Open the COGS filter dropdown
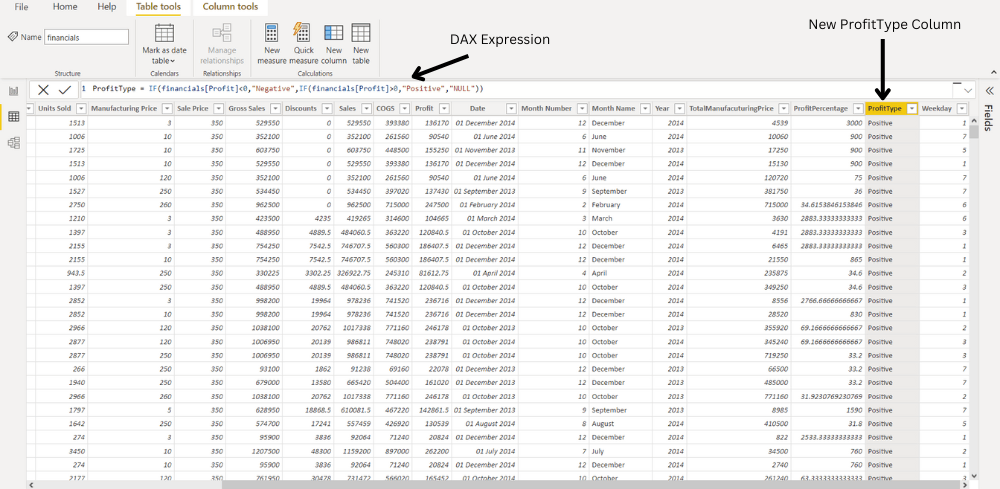Viewport: 1000px width, 489px height. click(405, 108)
